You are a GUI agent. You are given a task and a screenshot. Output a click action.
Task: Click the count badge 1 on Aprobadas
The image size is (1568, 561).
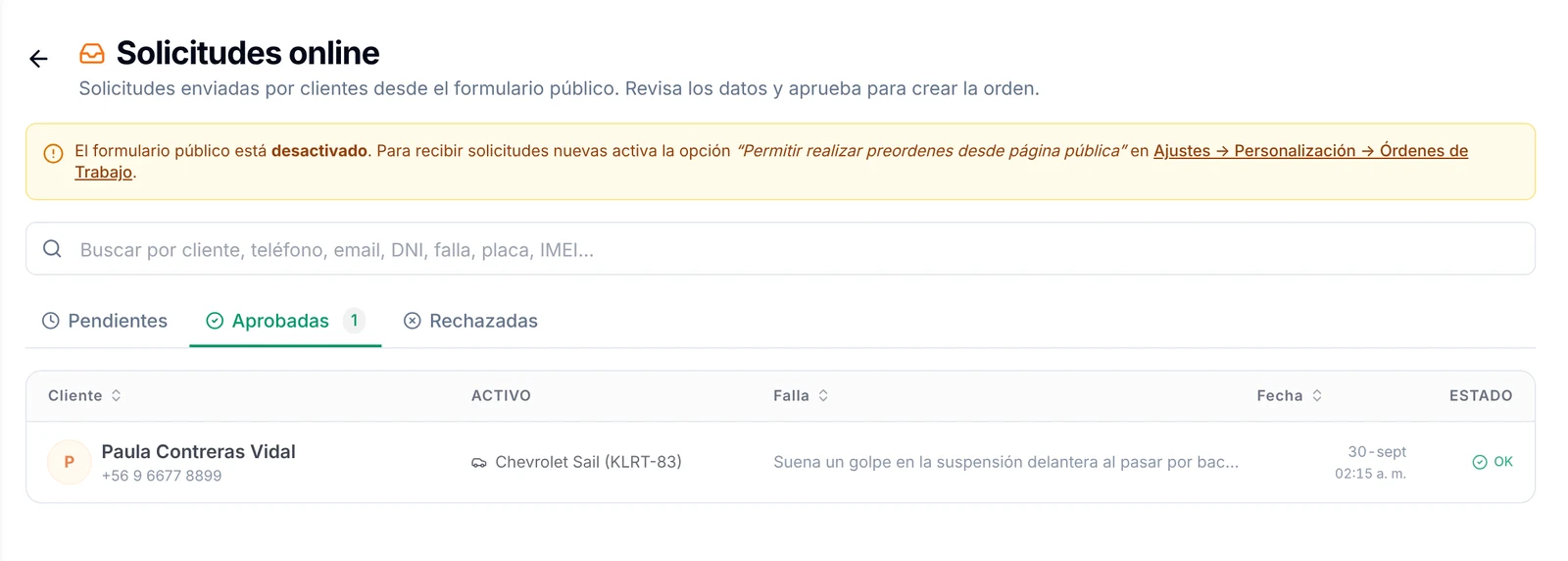tap(354, 321)
